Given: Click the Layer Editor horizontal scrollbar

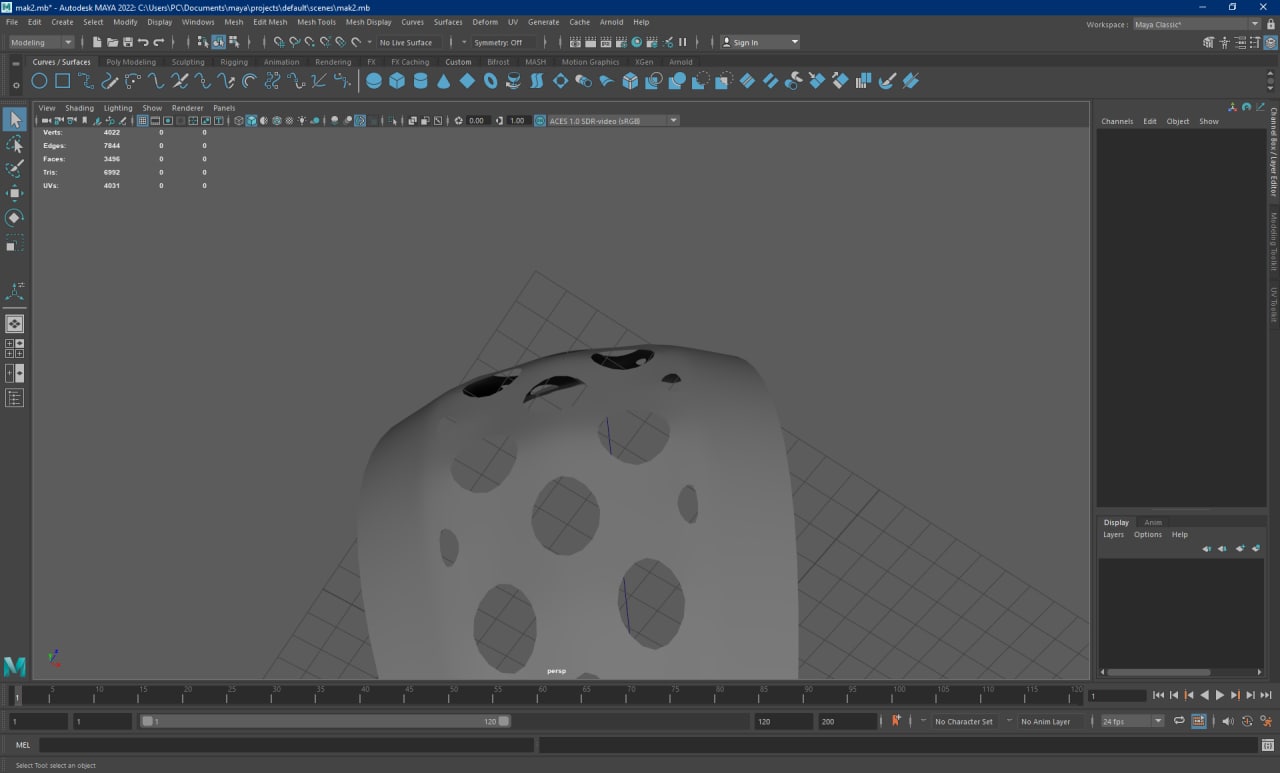Looking at the screenshot, I should 1159,672.
